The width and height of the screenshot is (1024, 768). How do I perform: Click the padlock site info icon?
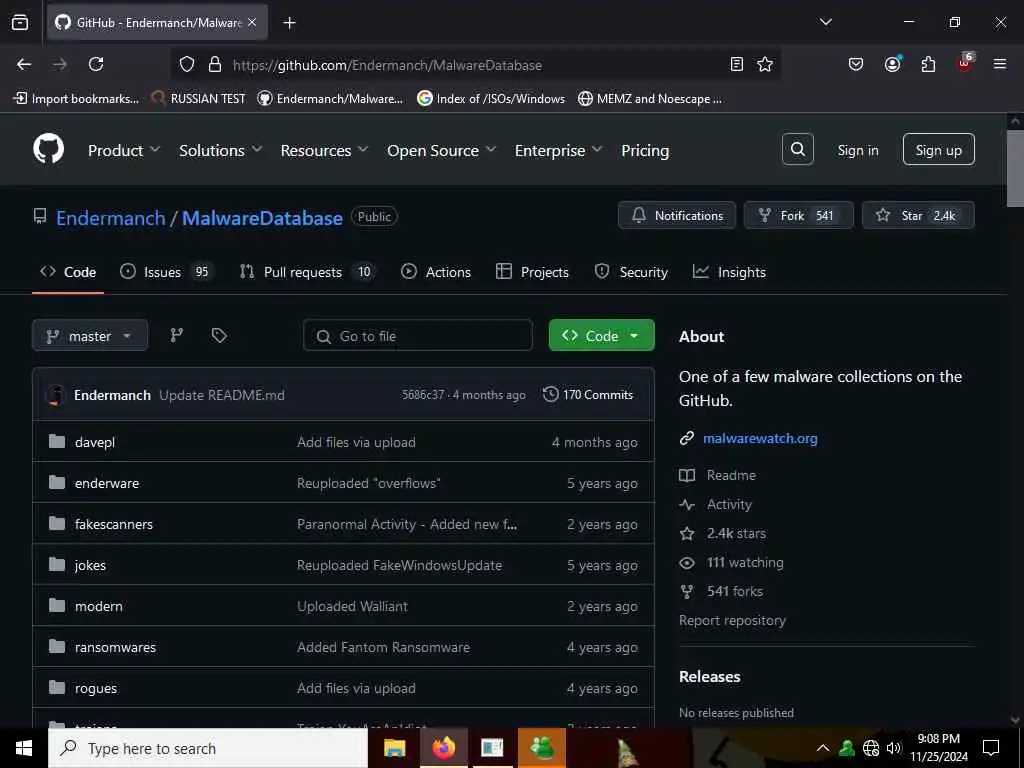click(x=214, y=64)
